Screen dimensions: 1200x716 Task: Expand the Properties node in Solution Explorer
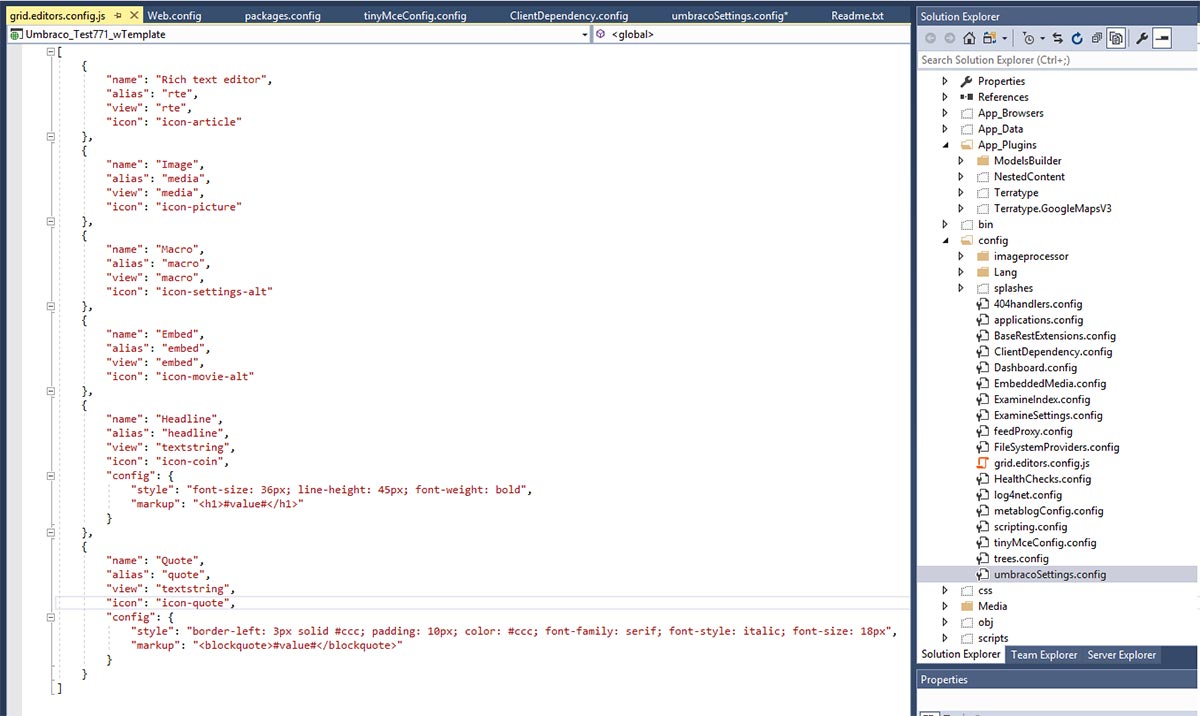945,81
